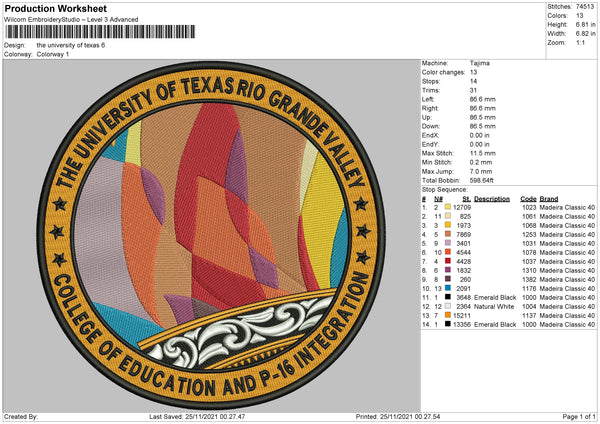This screenshot has height=424, width=600.
Task: Pick the black swatch beside 13356
Action: coord(448,324)
